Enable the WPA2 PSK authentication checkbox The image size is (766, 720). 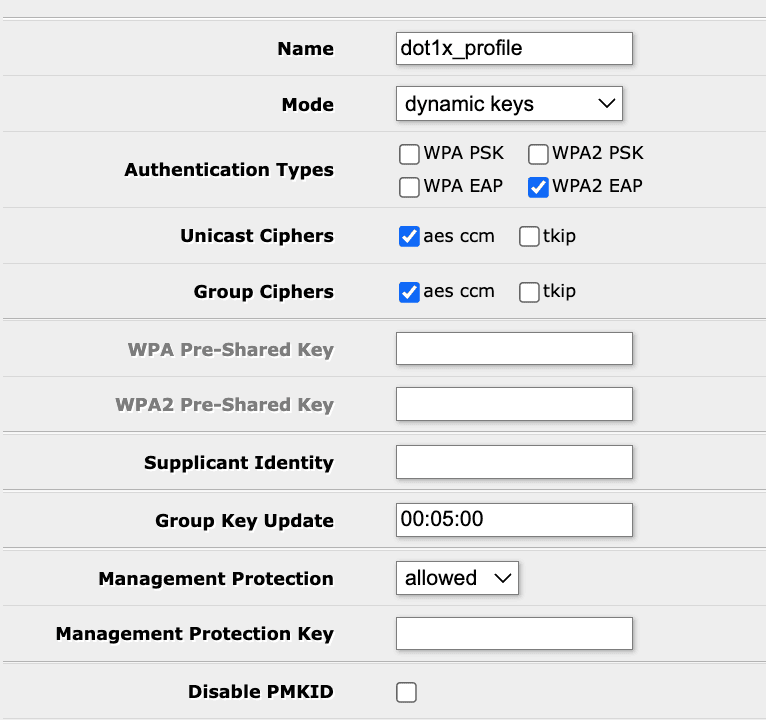(538, 154)
